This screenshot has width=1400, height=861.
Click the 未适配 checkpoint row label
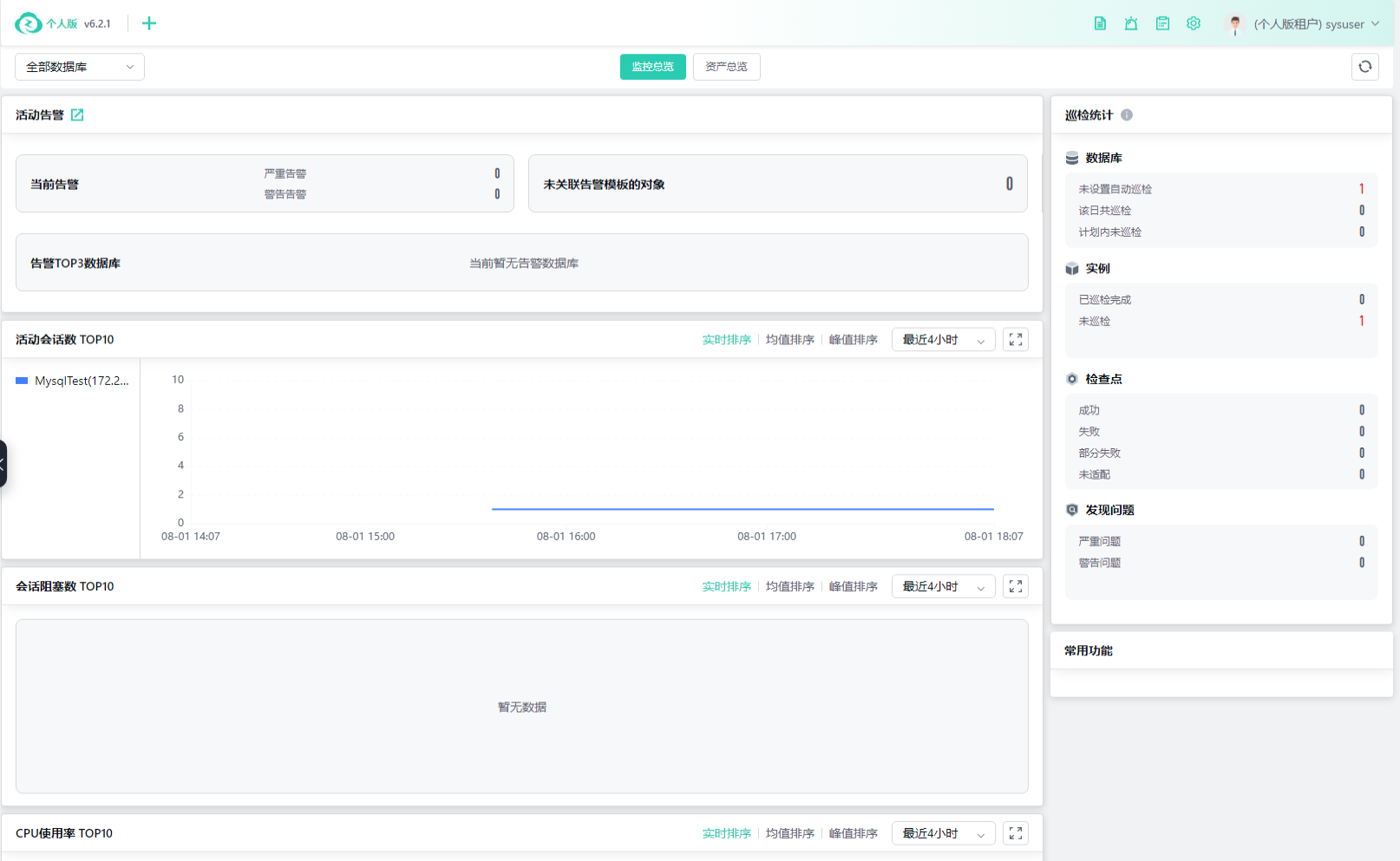pos(1095,475)
